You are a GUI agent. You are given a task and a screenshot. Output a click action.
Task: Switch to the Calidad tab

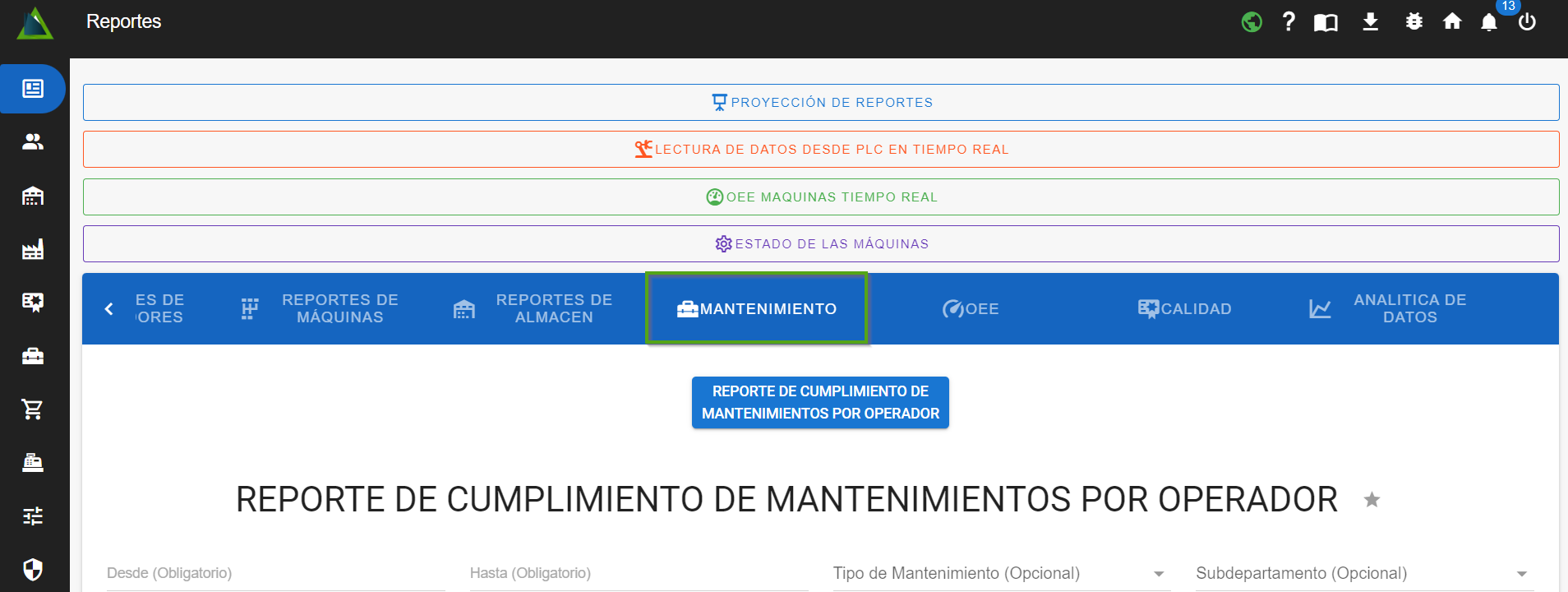[x=1184, y=309]
